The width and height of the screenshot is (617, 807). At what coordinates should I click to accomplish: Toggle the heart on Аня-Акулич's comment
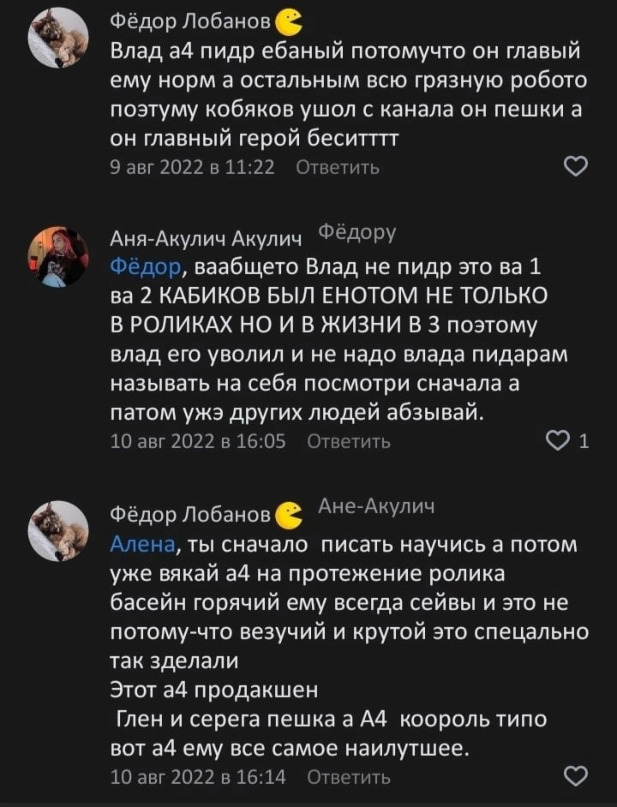coord(563,443)
